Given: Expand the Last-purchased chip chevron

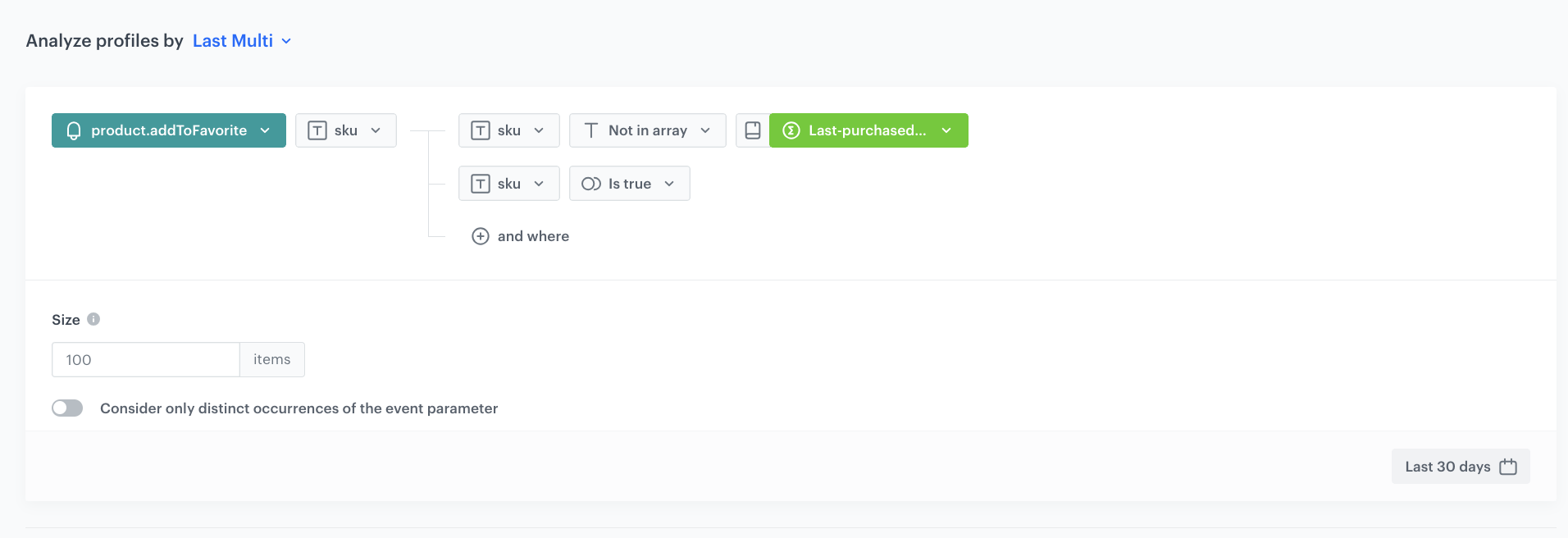Looking at the screenshot, I should coord(946,130).
